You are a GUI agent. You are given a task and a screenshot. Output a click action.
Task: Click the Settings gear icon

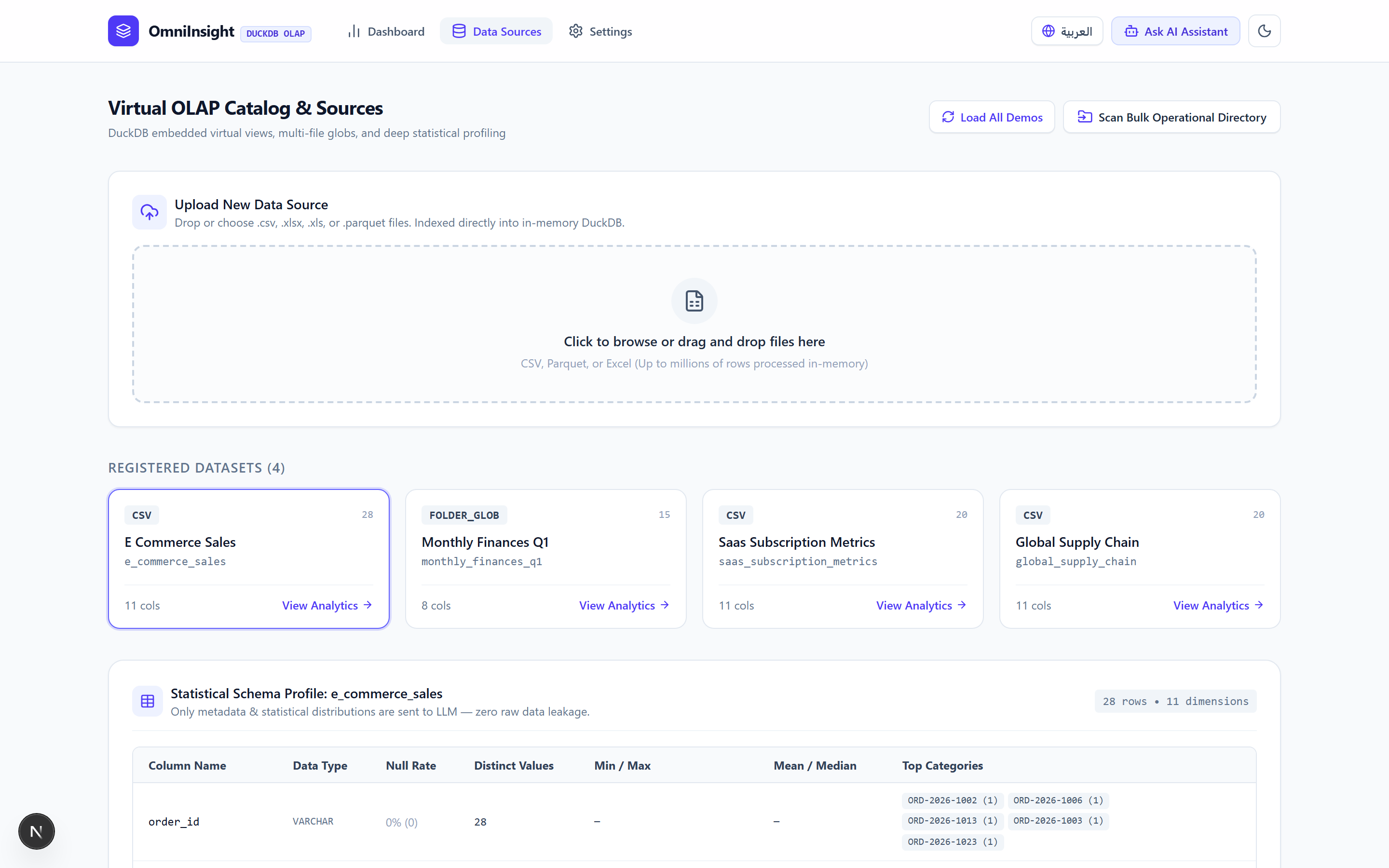coord(576,31)
